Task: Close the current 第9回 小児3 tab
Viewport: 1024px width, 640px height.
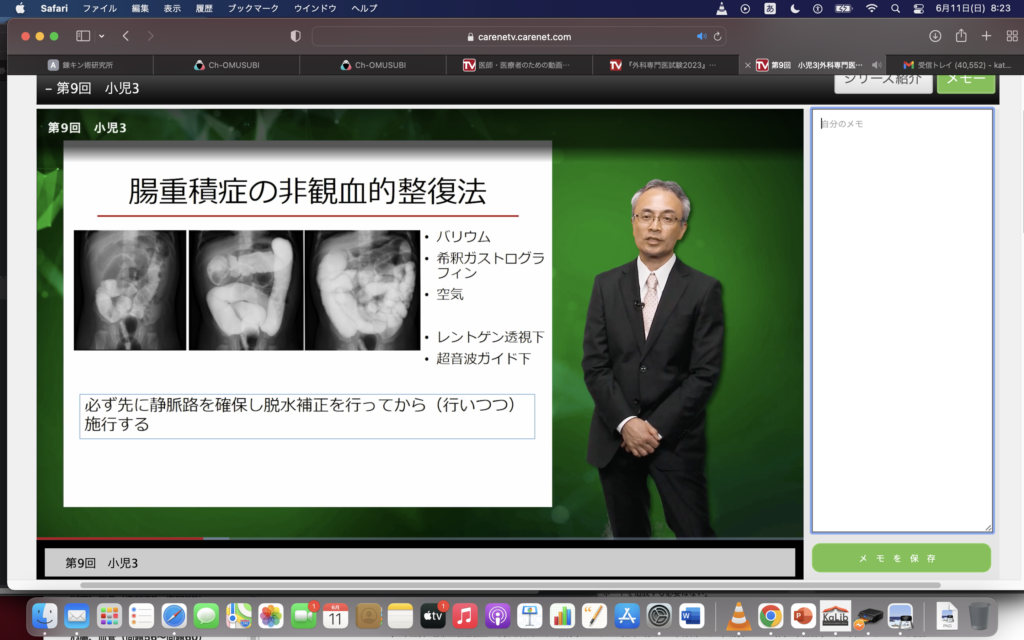Action: pyautogui.click(x=748, y=65)
